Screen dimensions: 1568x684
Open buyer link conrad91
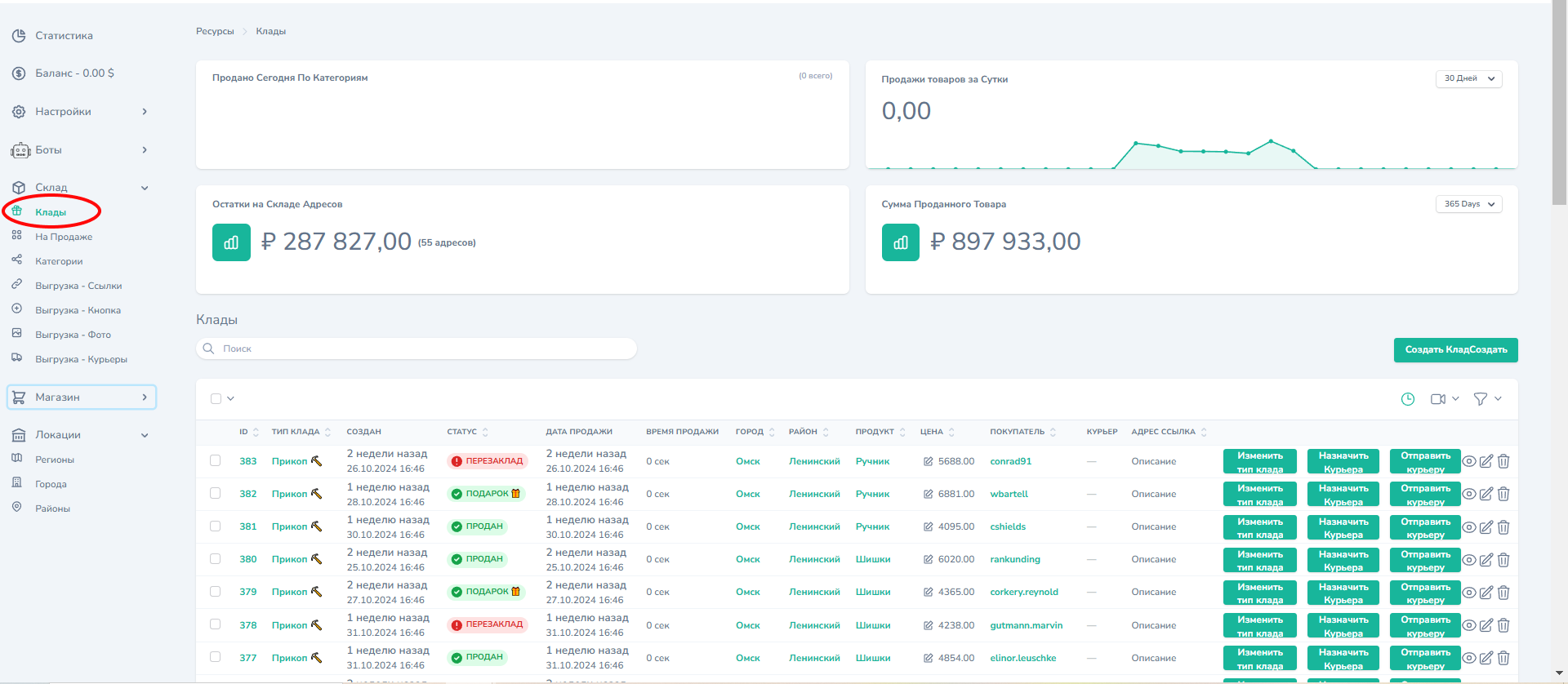(1011, 461)
